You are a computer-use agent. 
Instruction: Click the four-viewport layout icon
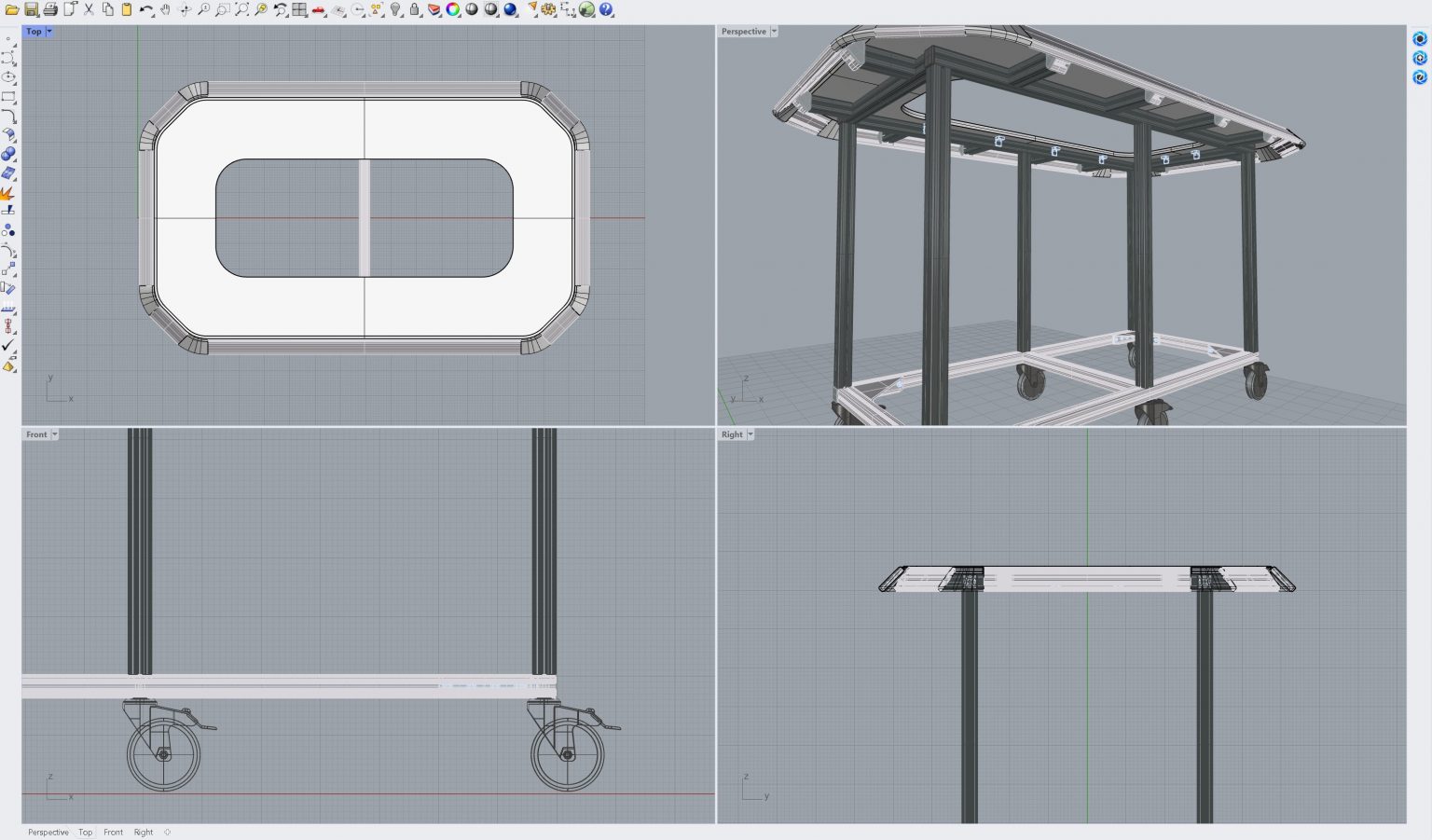pyautogui.click(x=299, y=9)
